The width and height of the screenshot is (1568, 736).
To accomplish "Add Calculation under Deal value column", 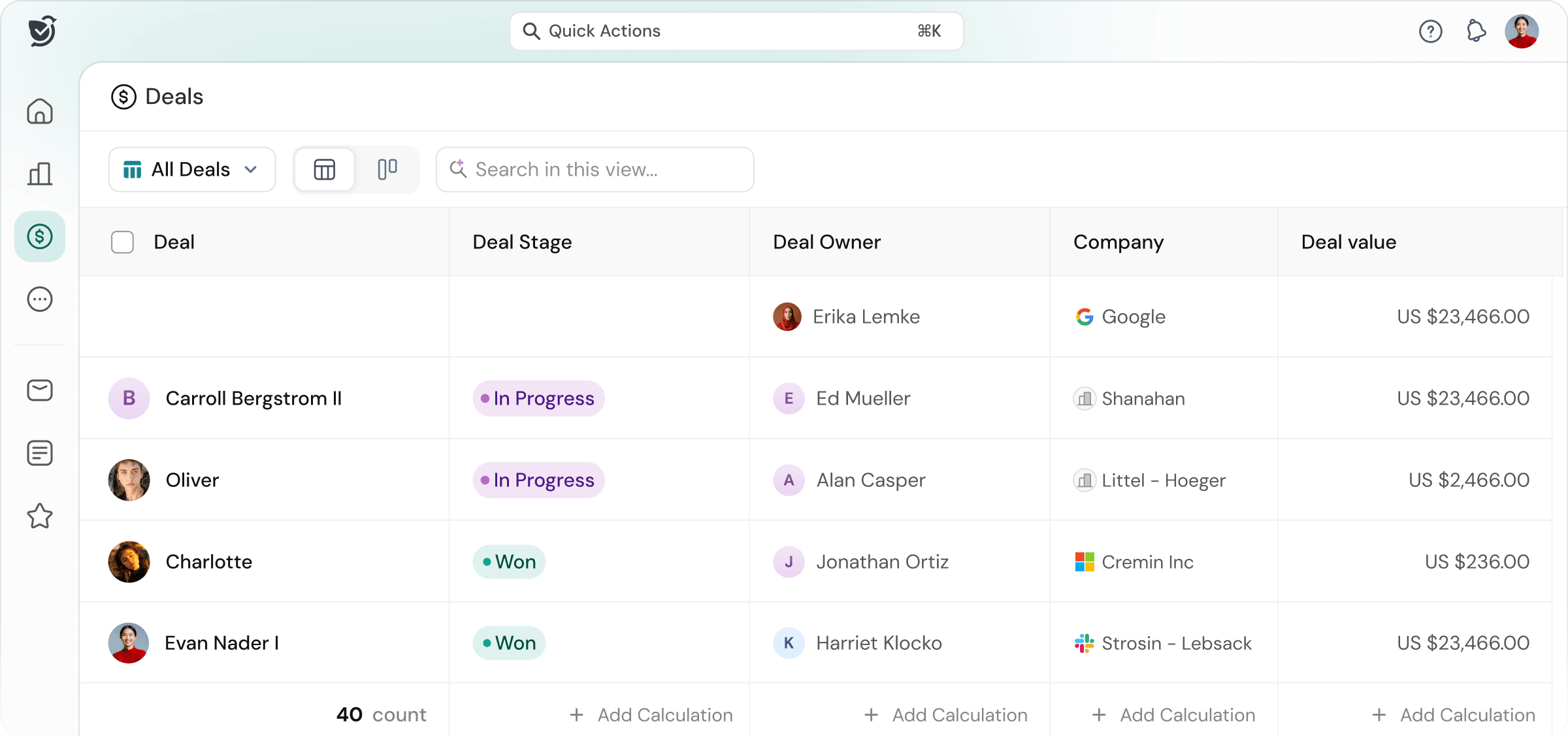I will coord(1454,714).
